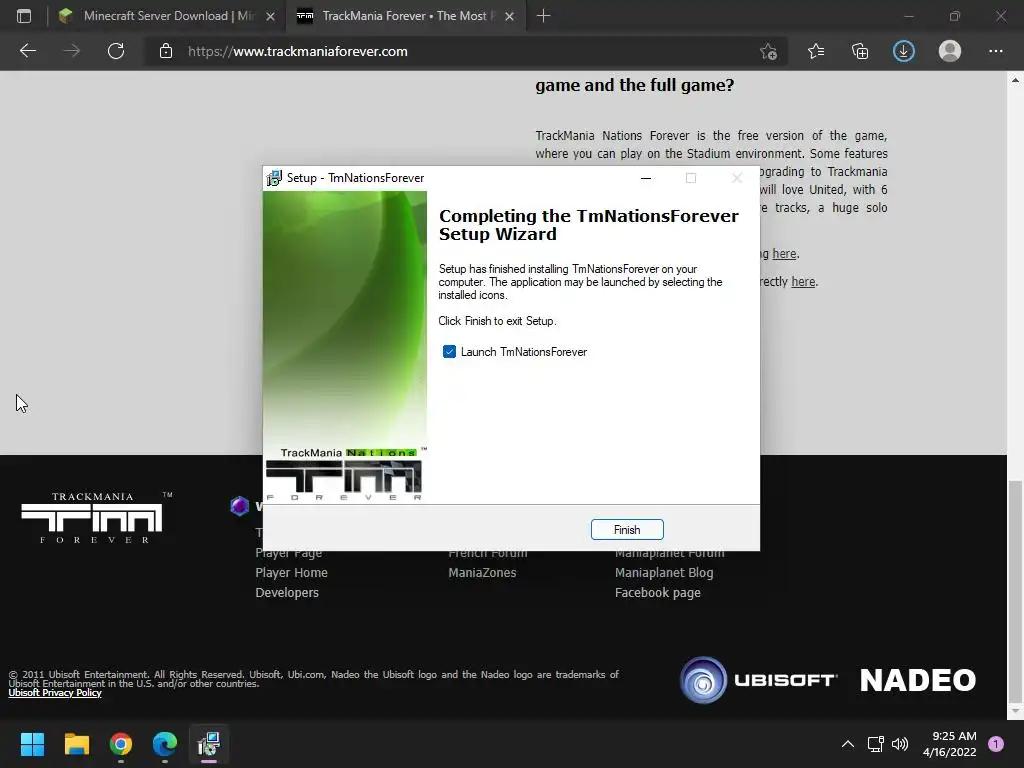1024x768 pixels.
Task: Show hidden system tray icons
Action: coord(848,744)
